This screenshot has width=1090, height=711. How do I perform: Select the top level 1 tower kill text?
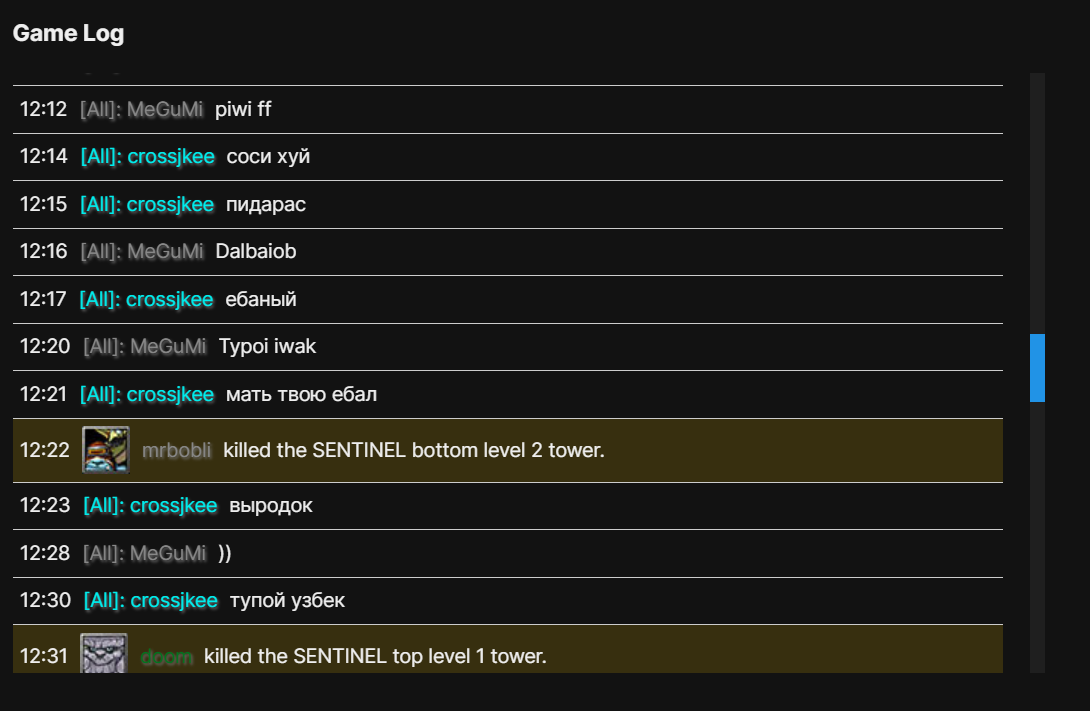click(375, 657)
